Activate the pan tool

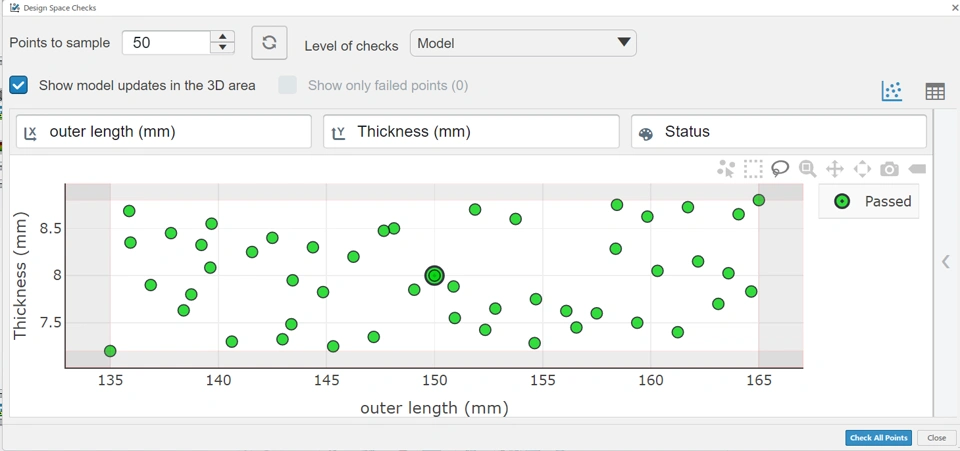coord(834,169)
